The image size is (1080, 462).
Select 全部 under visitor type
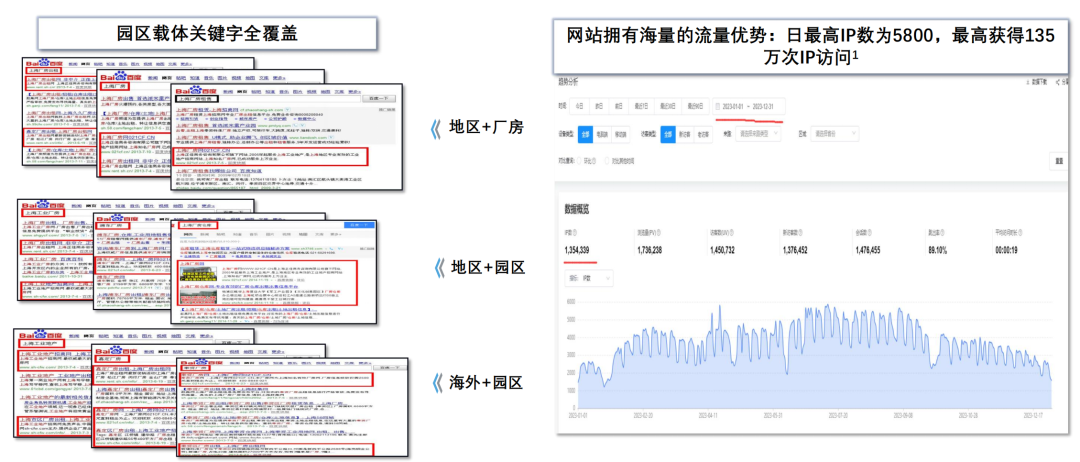click(667, 134)
